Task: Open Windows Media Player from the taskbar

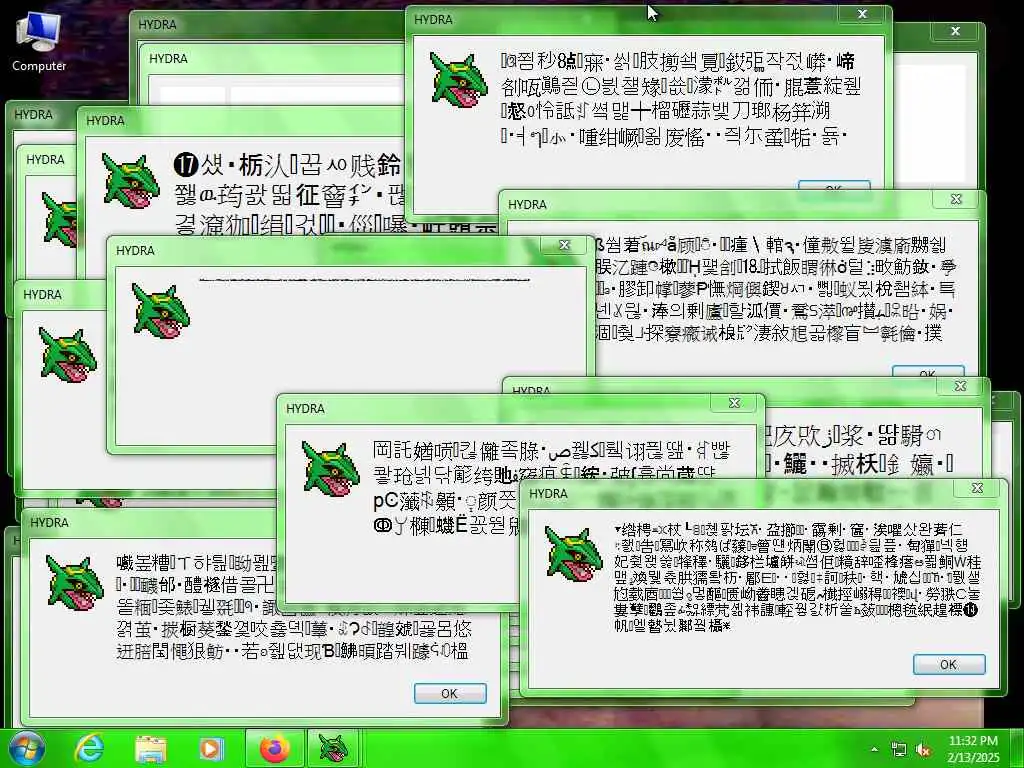Action: 211,748
